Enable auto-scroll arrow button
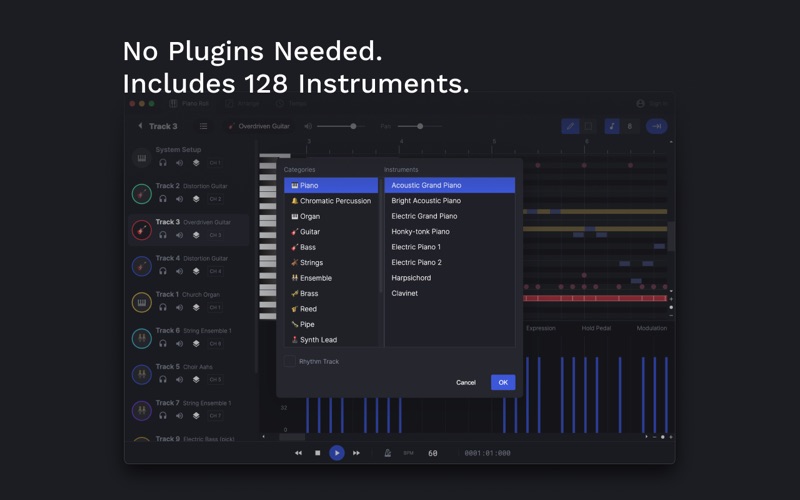 point(657,126)
